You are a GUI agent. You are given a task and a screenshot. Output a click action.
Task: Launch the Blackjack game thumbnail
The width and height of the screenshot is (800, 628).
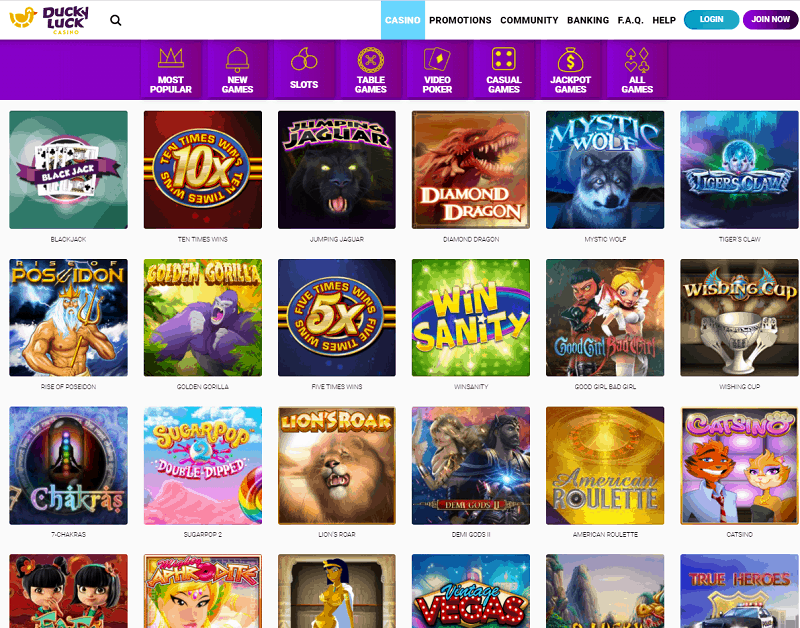click(x=68, y=170)
